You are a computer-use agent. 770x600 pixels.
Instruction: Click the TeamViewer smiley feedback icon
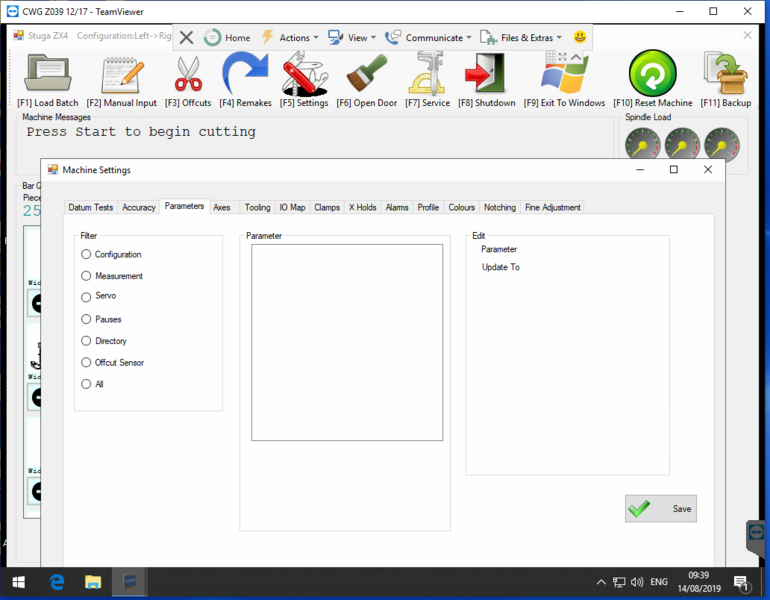click(580, 37)
